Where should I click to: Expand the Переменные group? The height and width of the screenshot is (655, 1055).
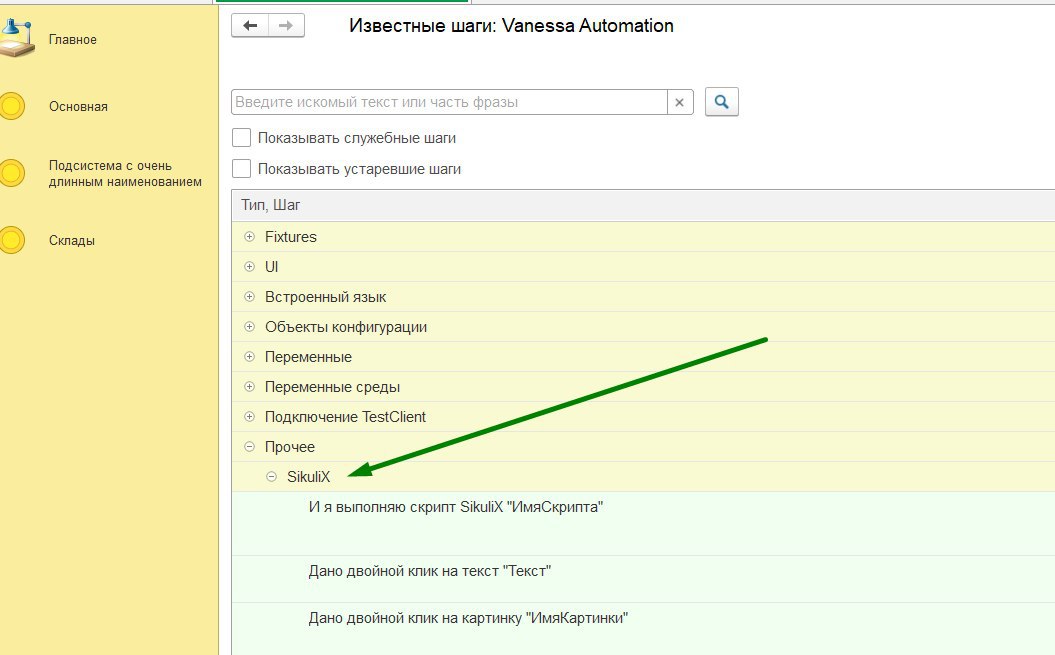coord(250,356)
